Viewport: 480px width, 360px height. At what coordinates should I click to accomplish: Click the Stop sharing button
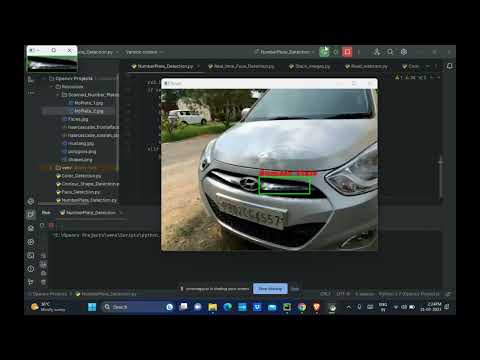click(270, 289)
